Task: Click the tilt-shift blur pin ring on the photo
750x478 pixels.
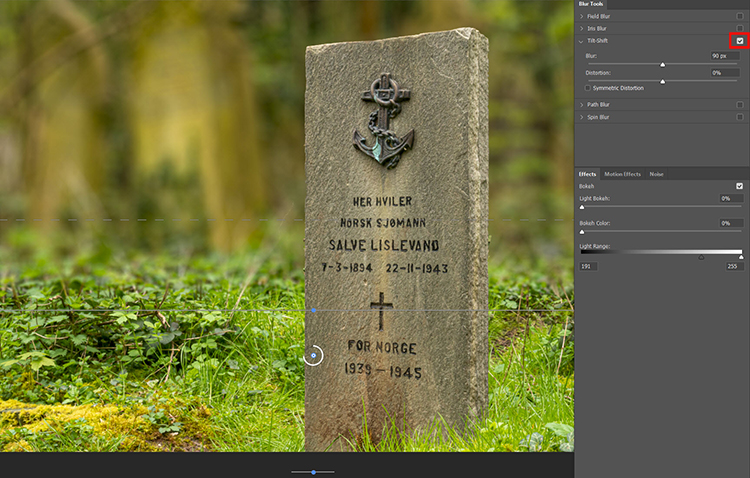Action: pyautogui.click(x=313, y=355)
